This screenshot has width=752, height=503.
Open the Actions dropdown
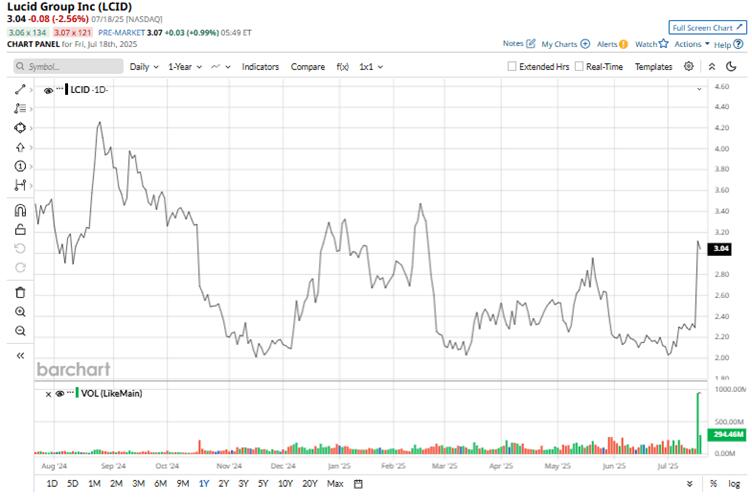point(692,44)
